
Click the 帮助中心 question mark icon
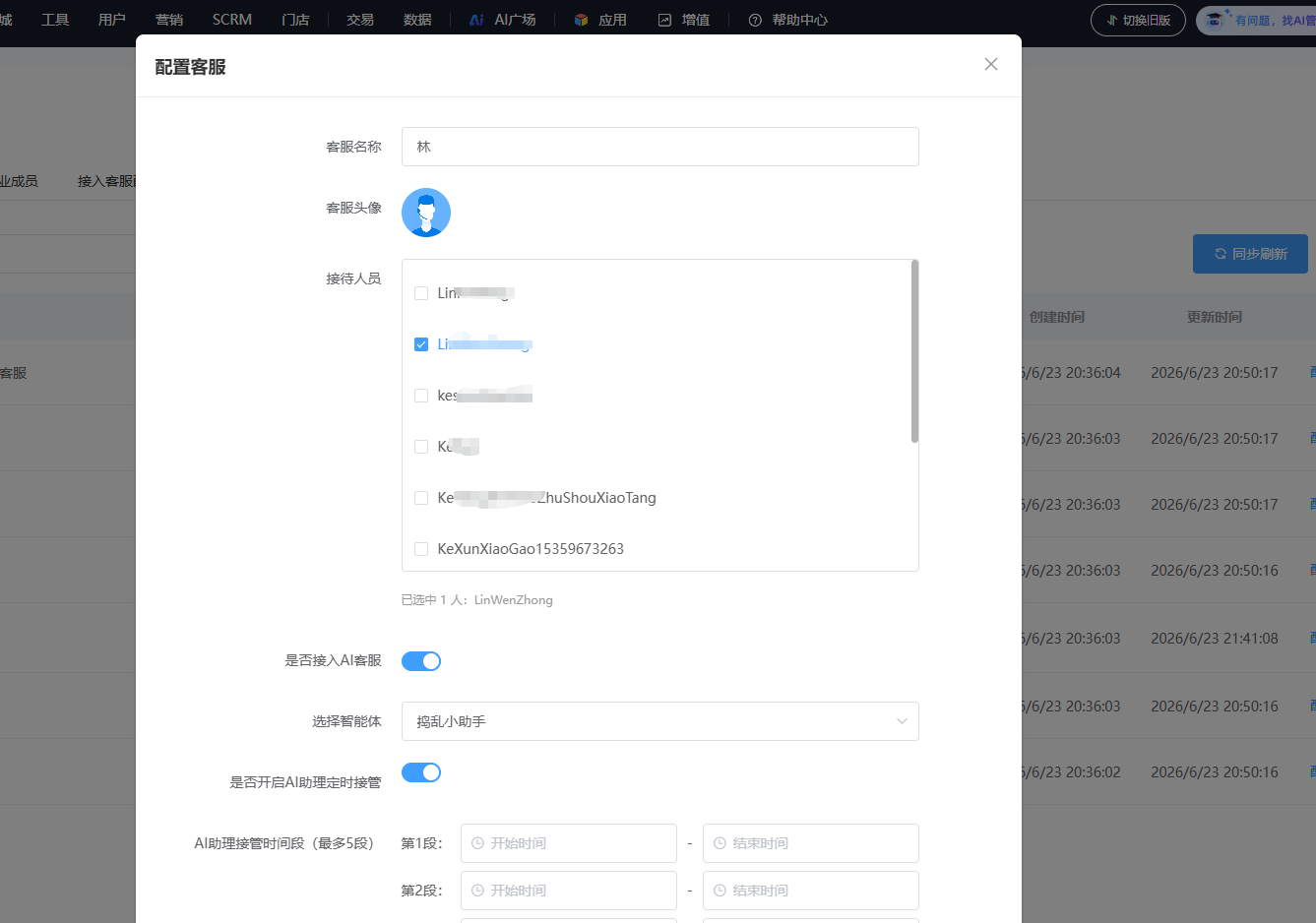(755, 20)
